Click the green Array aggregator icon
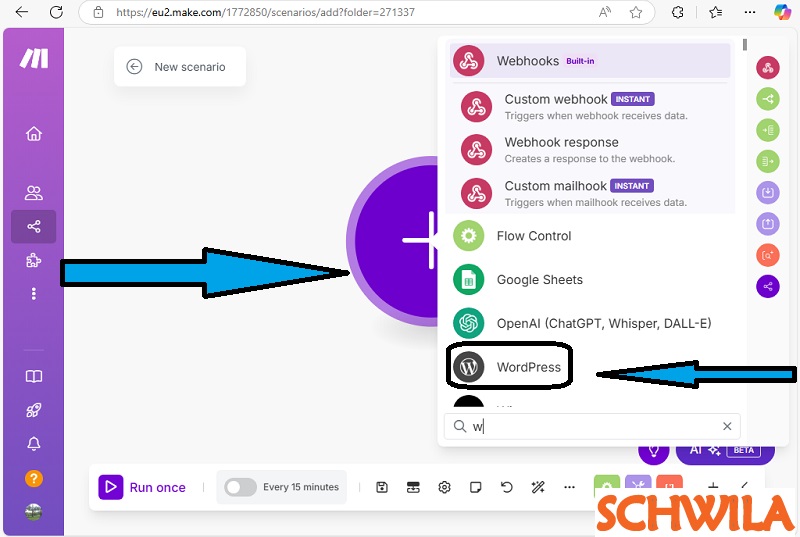 pos(767,130)
